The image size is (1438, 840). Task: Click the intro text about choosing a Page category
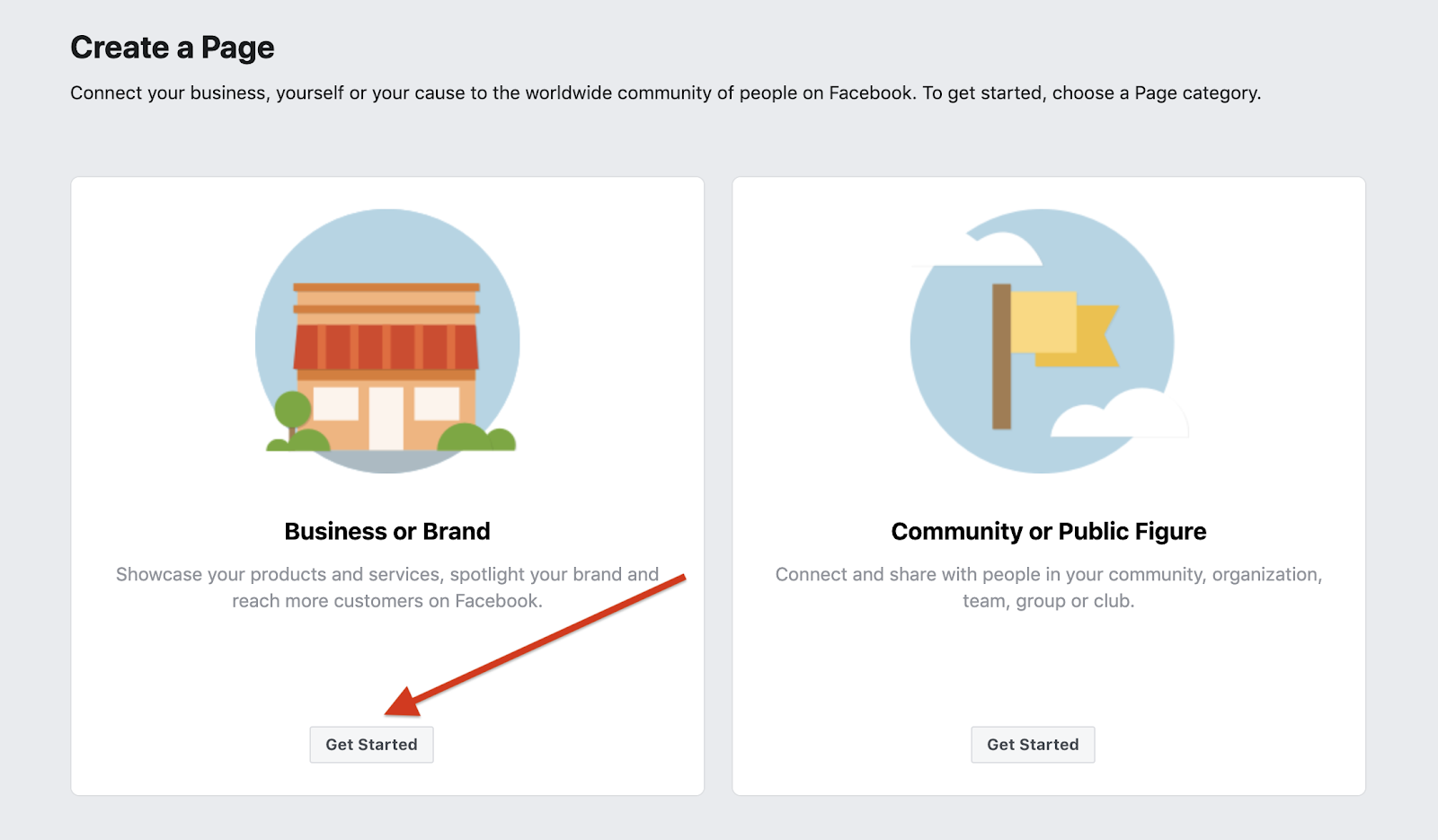[x=666, y=93]
